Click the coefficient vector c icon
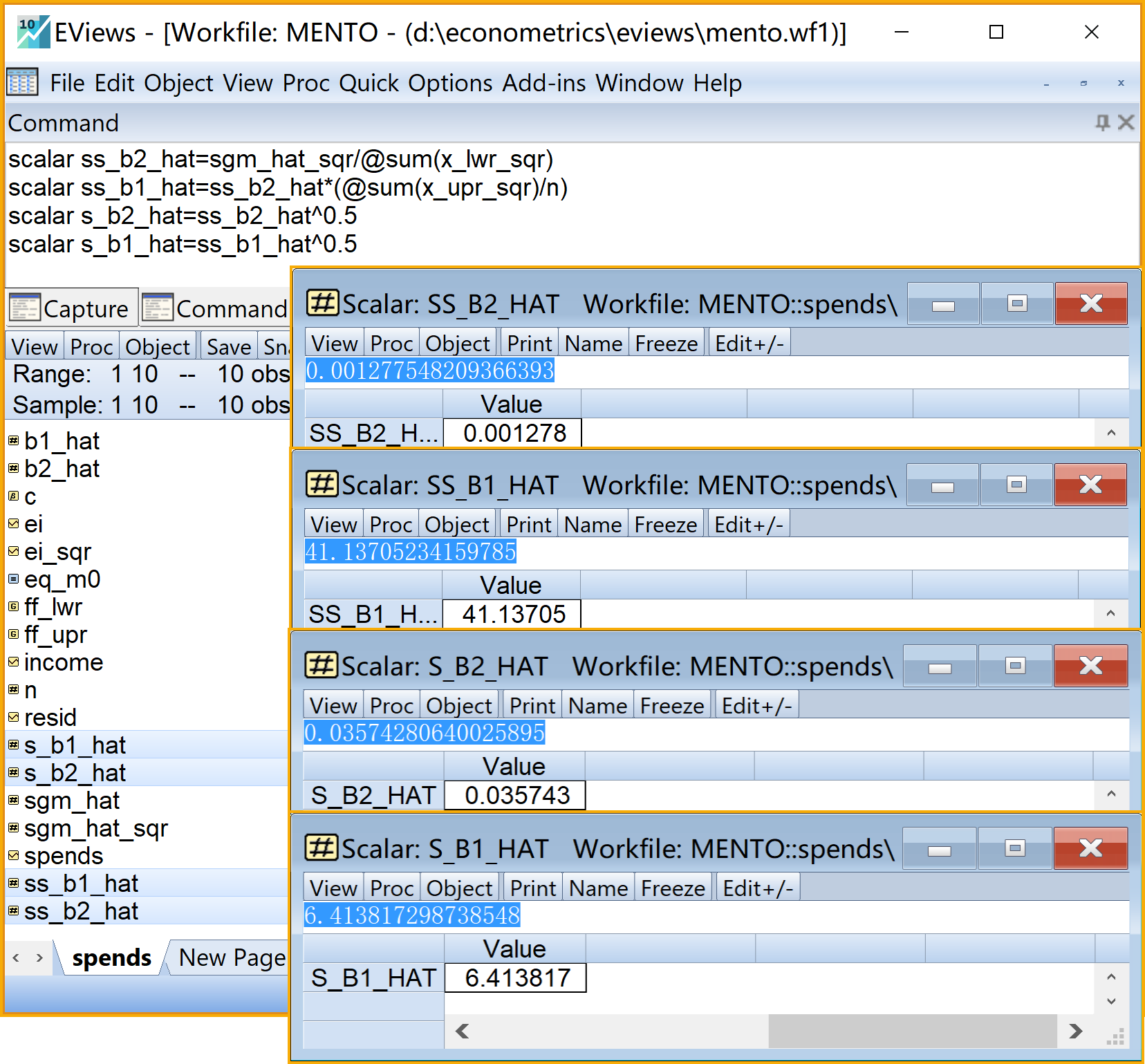This screenshot has width=1145, height=1064. [x=13, y=496]
